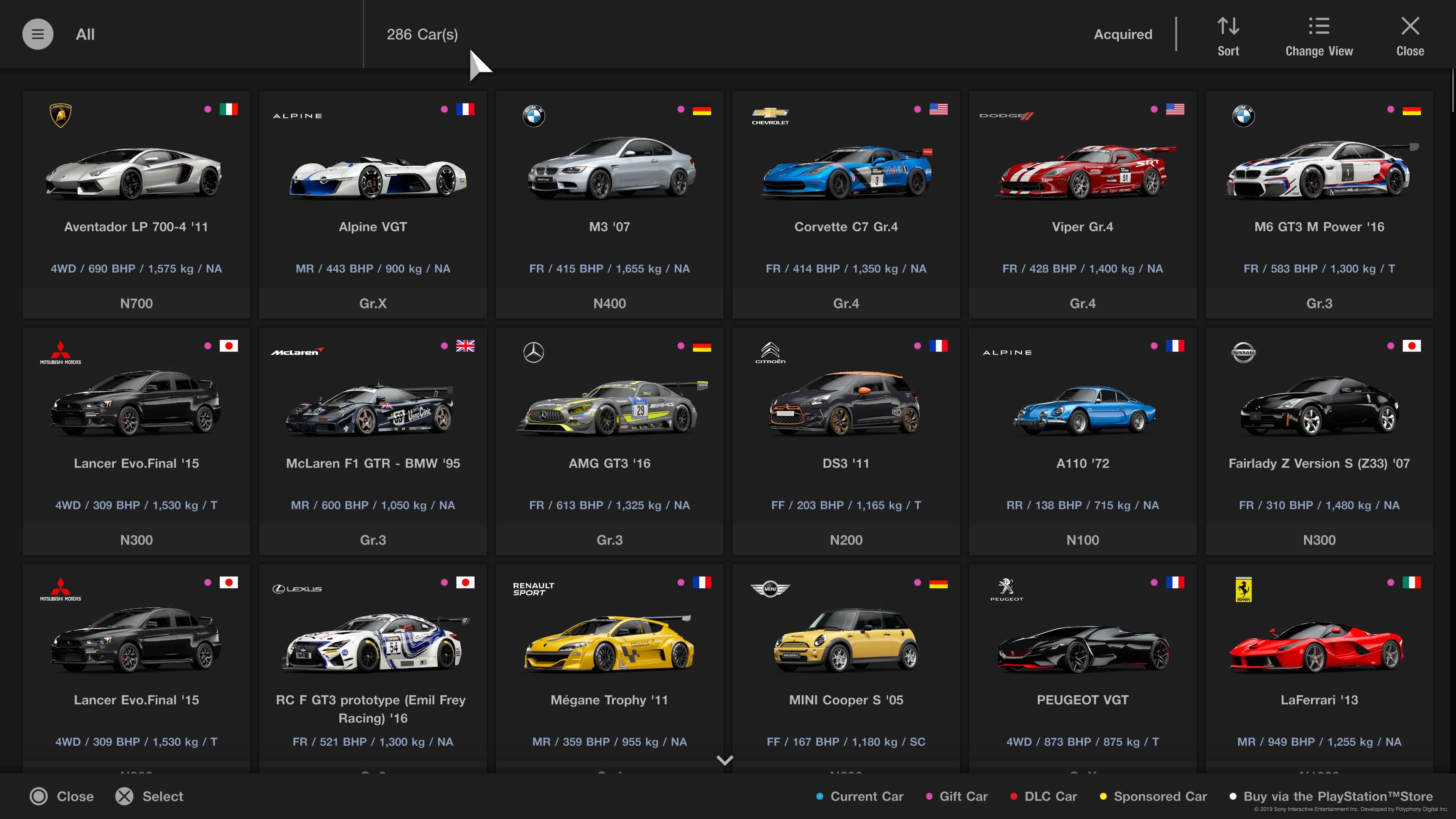Click specs text FF / 203 BHP / 1,165 kg
The height and width of the screenshot is (819, 1456).
(846, 505)
